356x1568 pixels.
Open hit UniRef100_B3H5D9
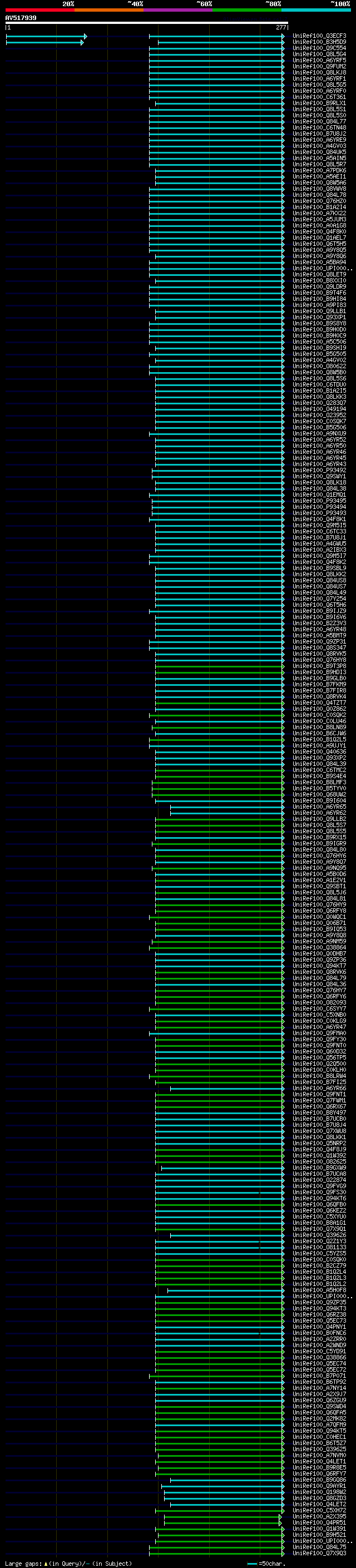pyautogui.click(x=319, y=42)
